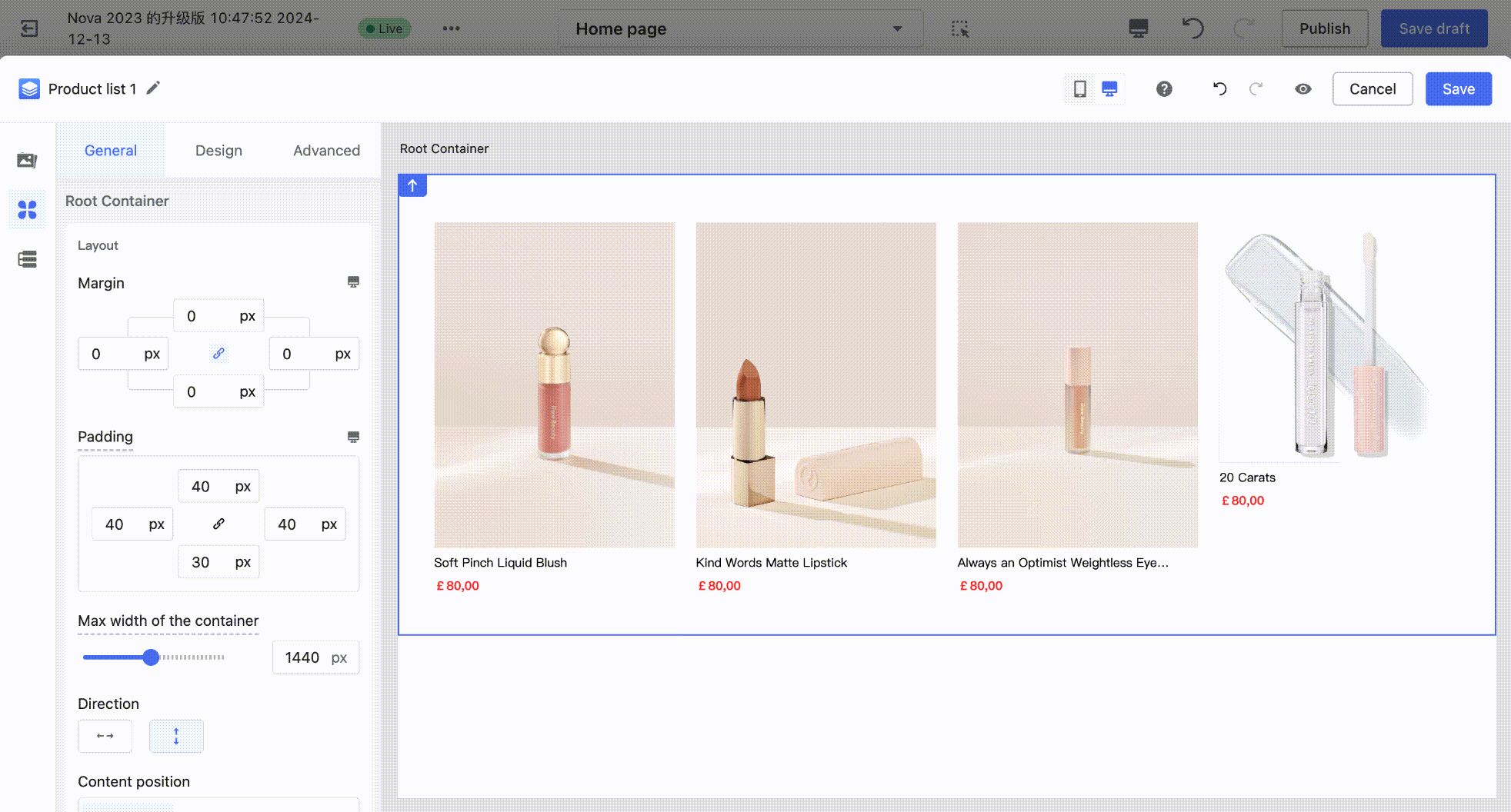Screen dimensions: 1511x812
Task: Switch to the Design tab
Action: click(x=218, y=151)
